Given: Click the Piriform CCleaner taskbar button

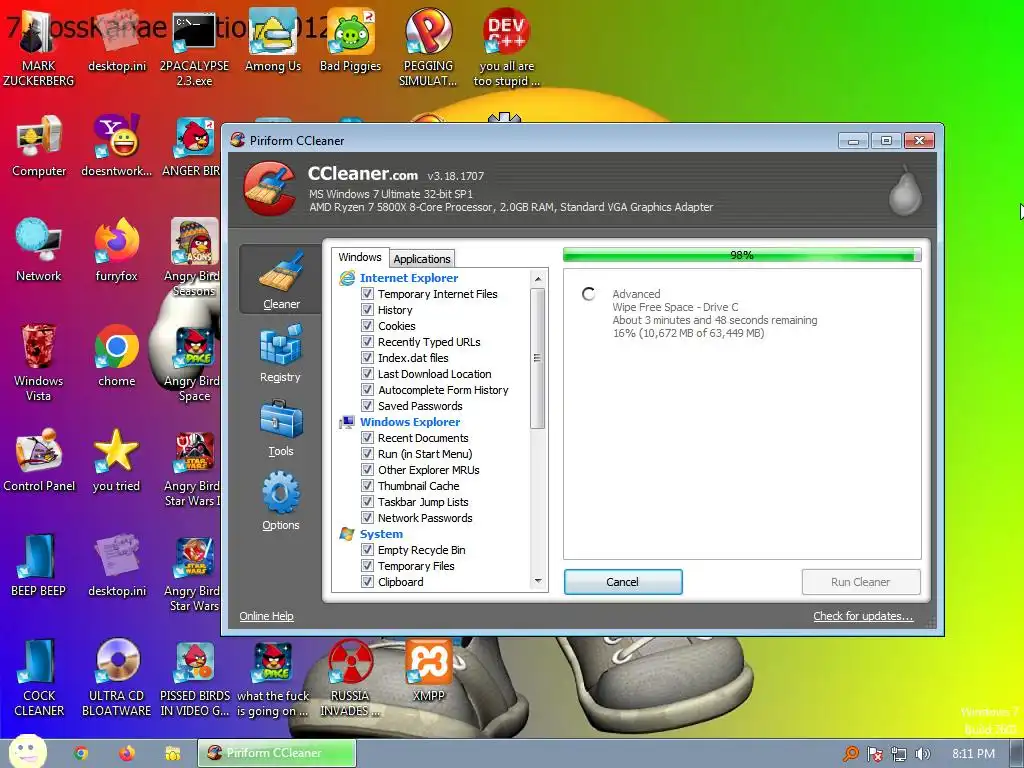Looking at the screenshot, I should click(x=277, y=753).
